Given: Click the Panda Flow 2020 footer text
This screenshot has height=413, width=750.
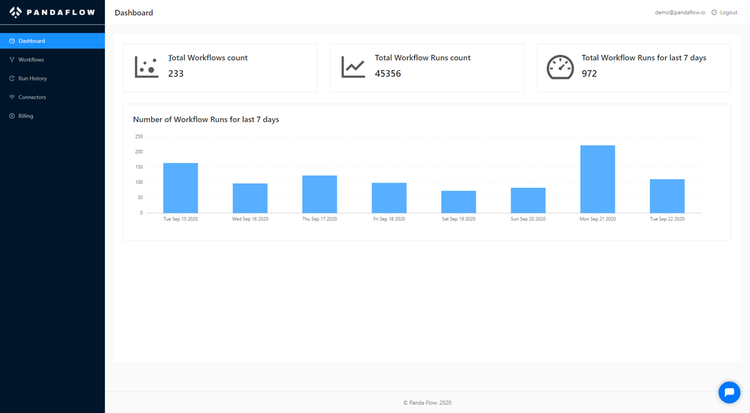Looking at the screenshot, I should 427,402.
